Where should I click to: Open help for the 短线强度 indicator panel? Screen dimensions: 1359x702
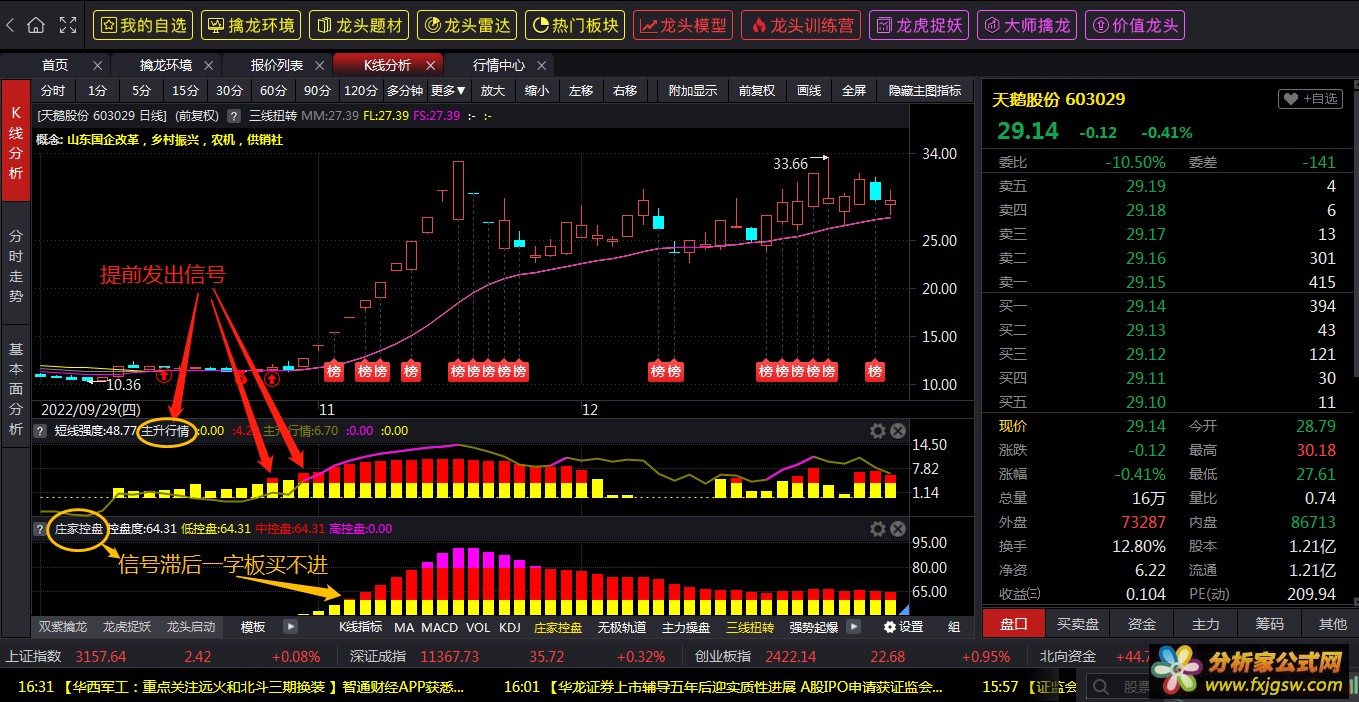(x=41, y=431)
